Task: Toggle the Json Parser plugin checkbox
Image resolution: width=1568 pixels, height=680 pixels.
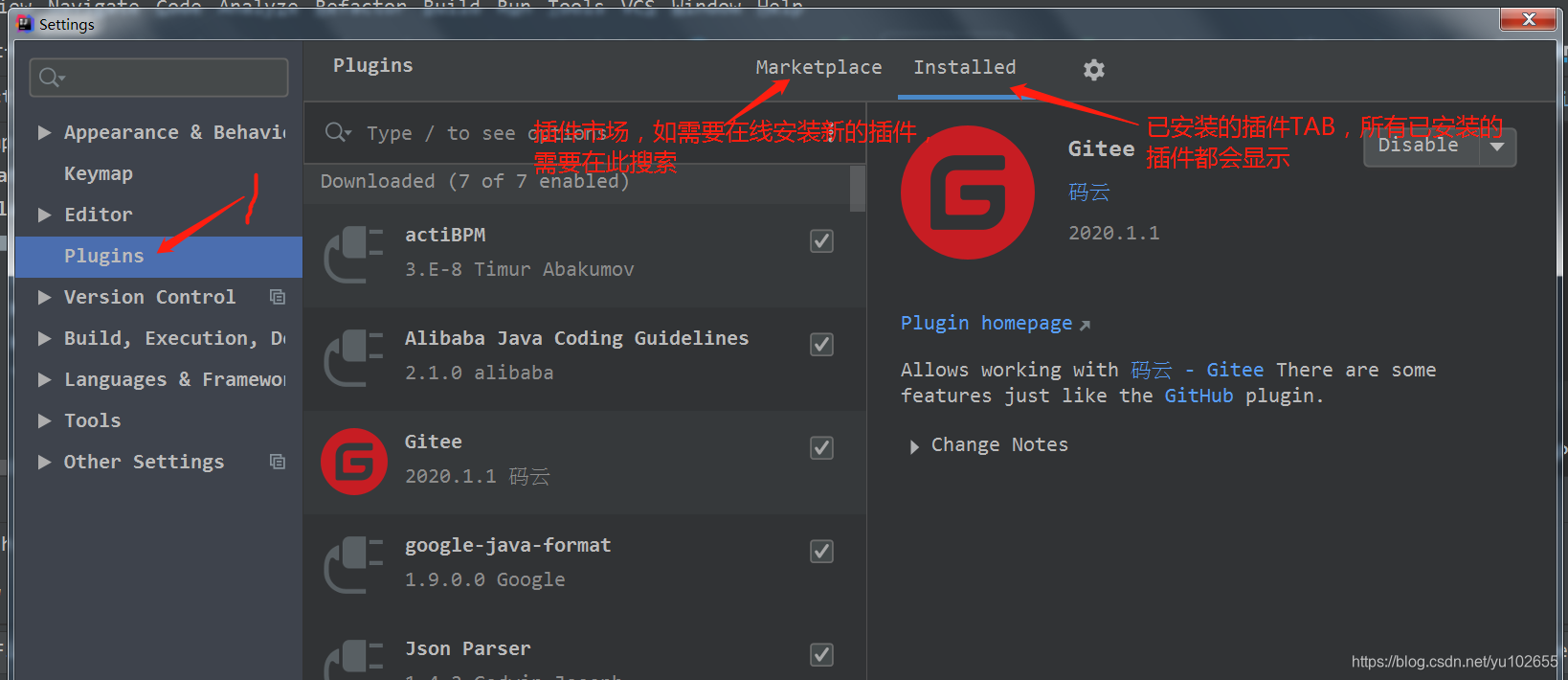Action: (821, 655)
